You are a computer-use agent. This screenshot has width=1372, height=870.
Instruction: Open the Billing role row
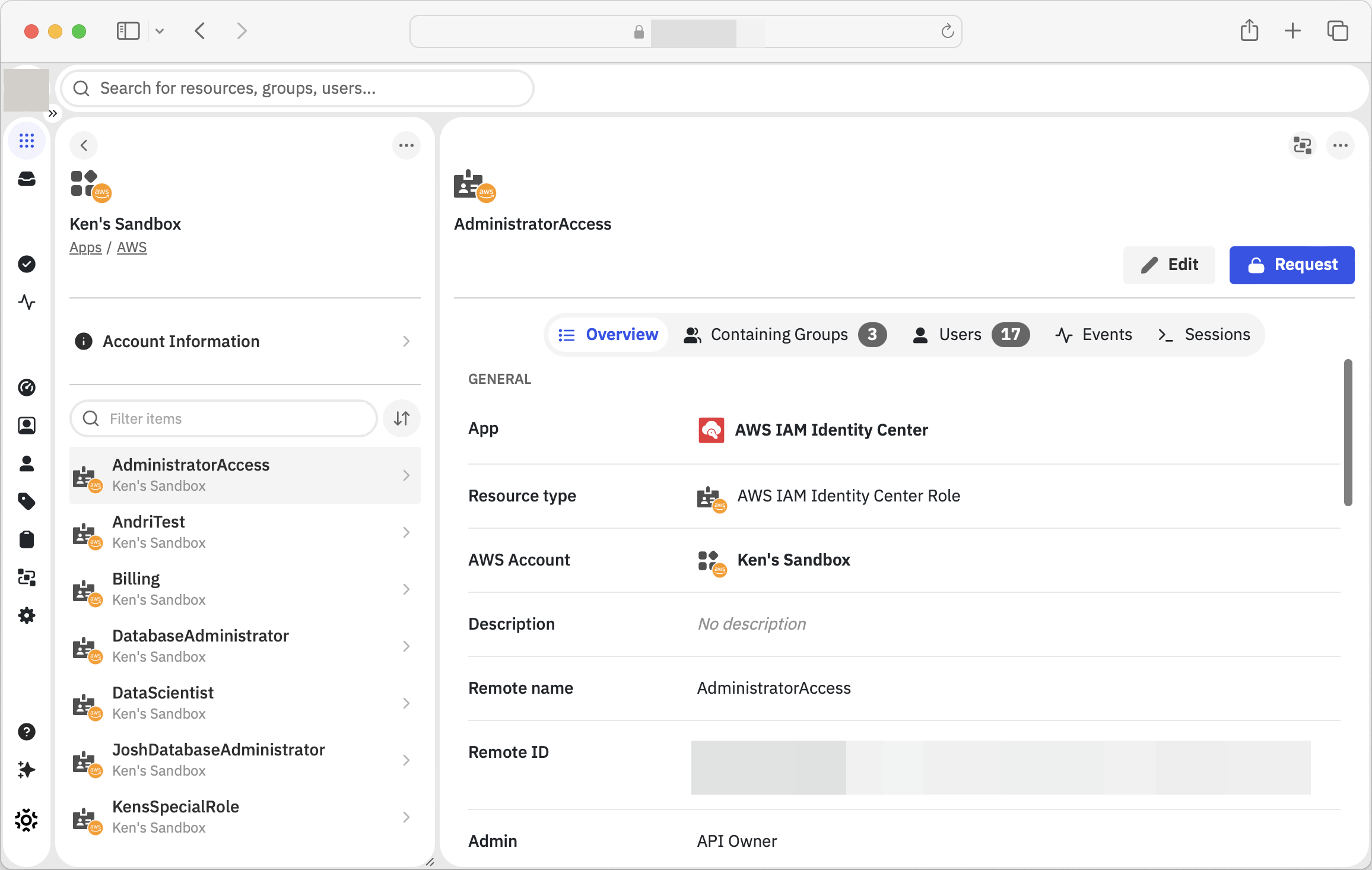pyautogui.click(x=245, y=589)
